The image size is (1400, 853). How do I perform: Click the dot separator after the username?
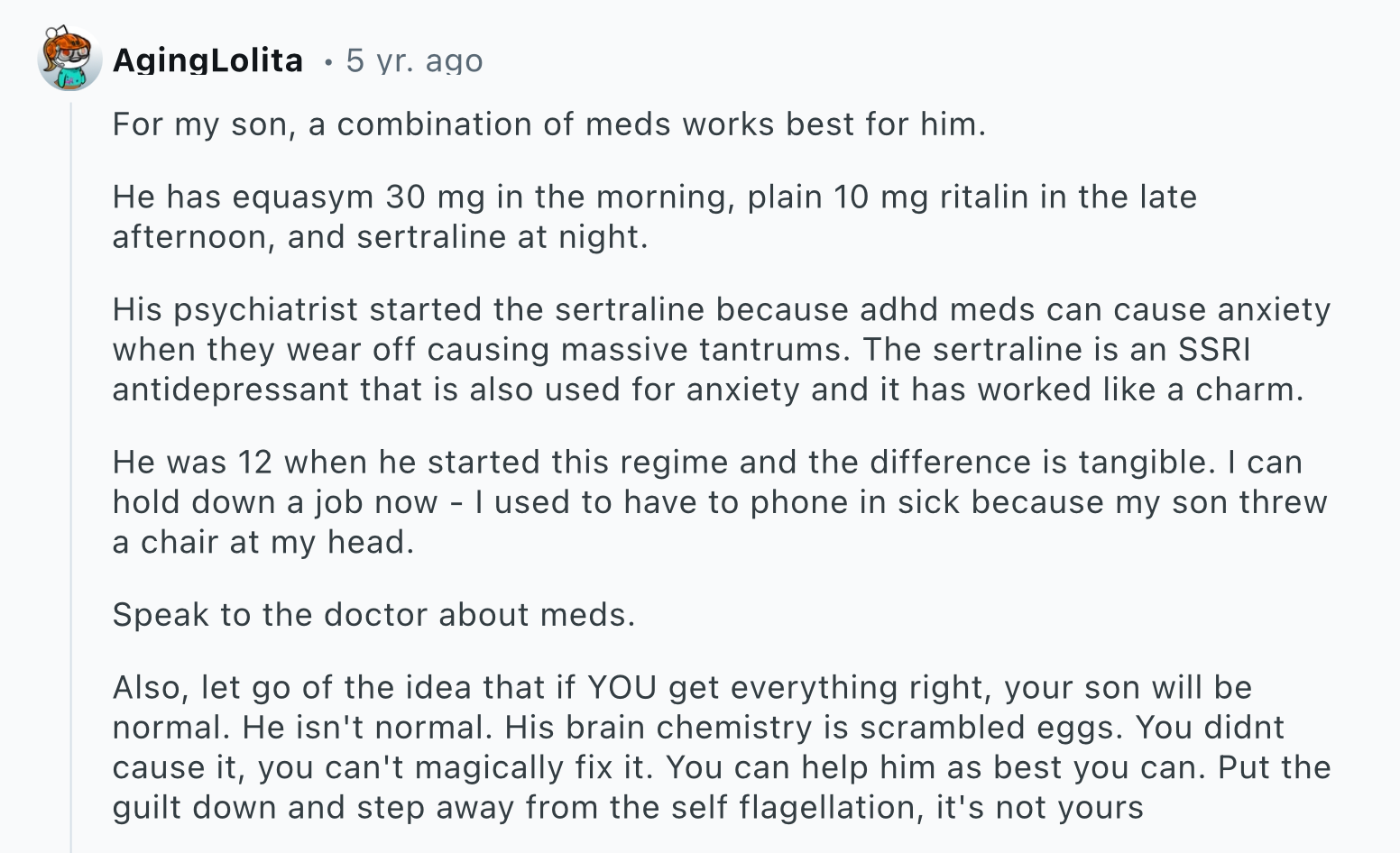pos(328,61)
